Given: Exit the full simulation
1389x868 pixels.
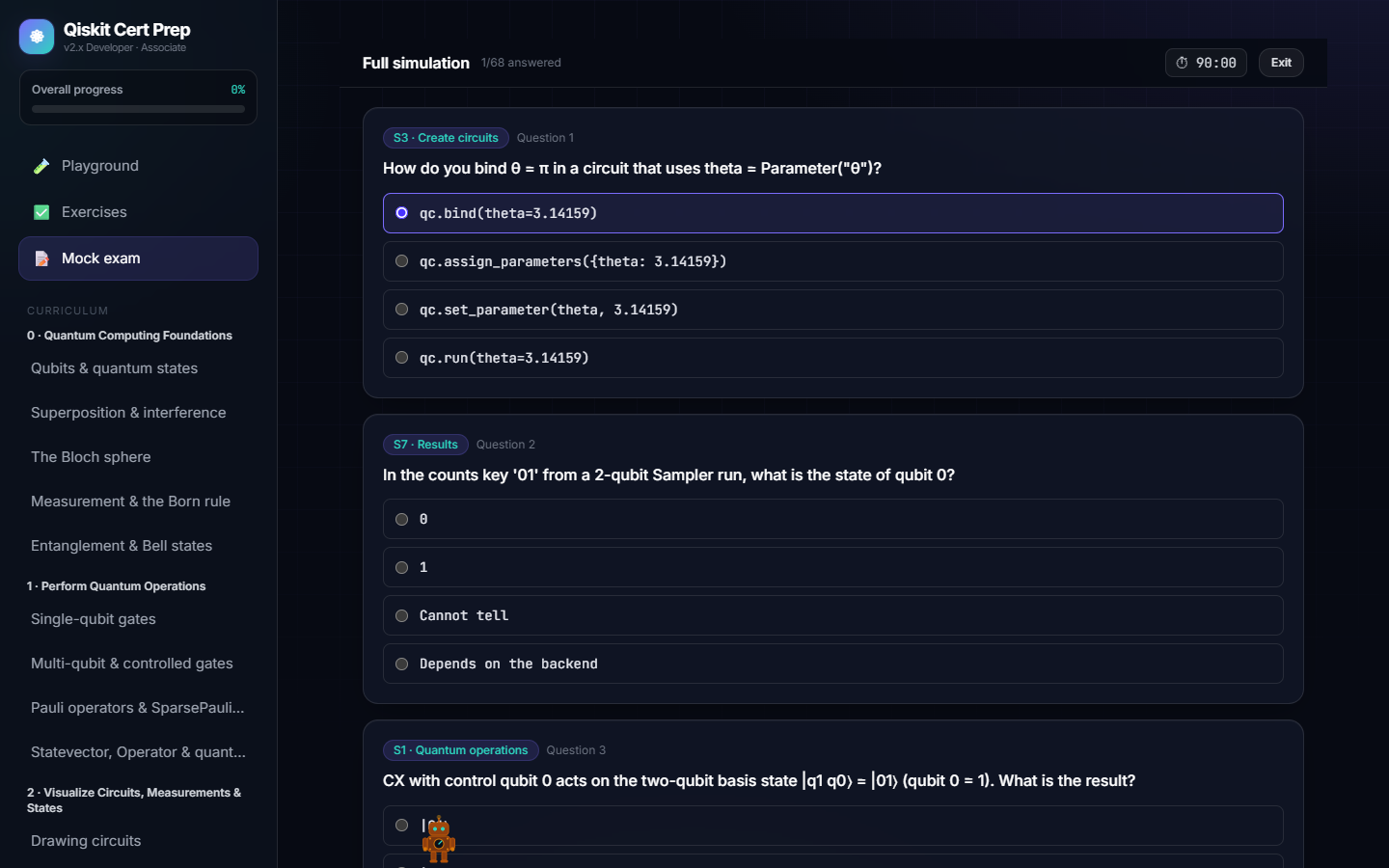Looking at the screenshot, I should [1281, 63].
